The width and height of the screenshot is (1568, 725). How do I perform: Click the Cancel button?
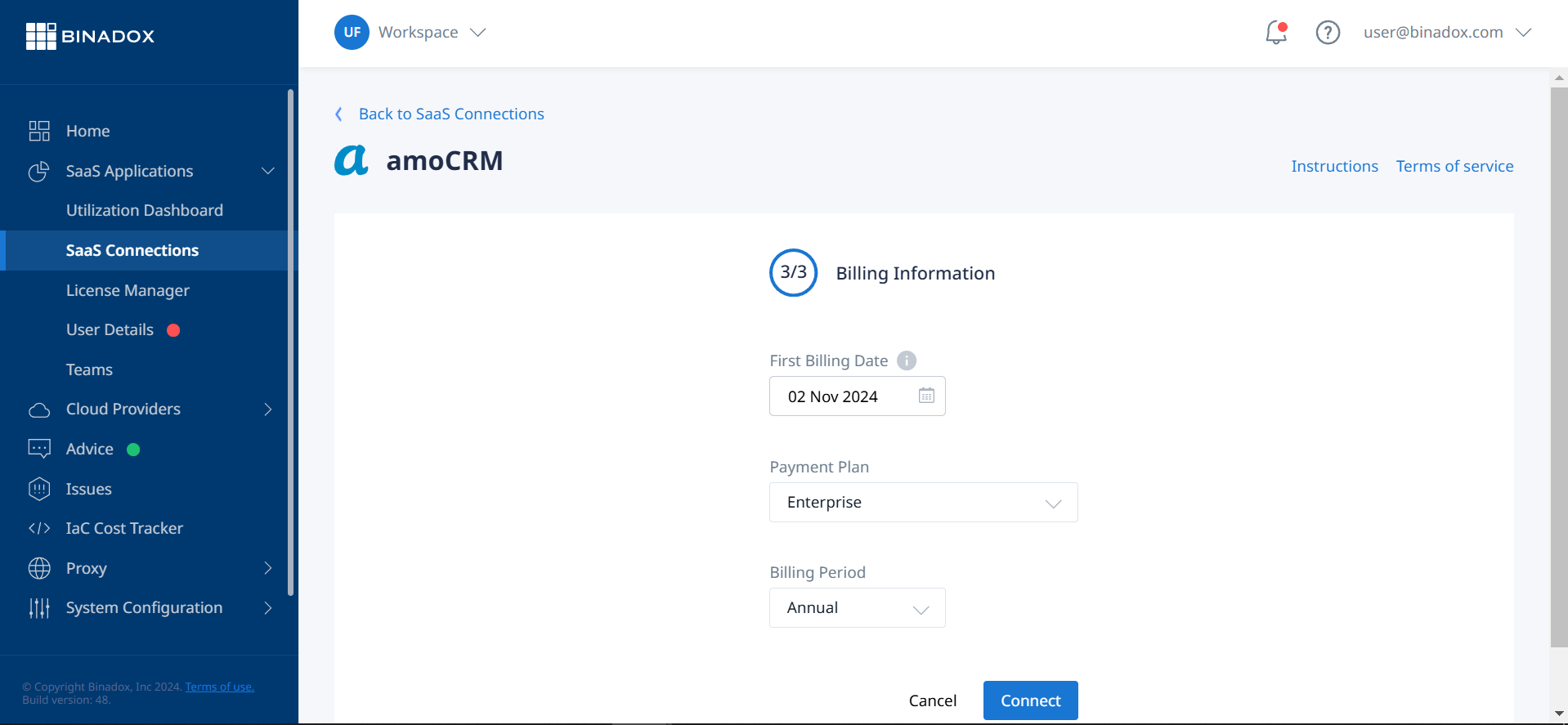tap(932, 700)
